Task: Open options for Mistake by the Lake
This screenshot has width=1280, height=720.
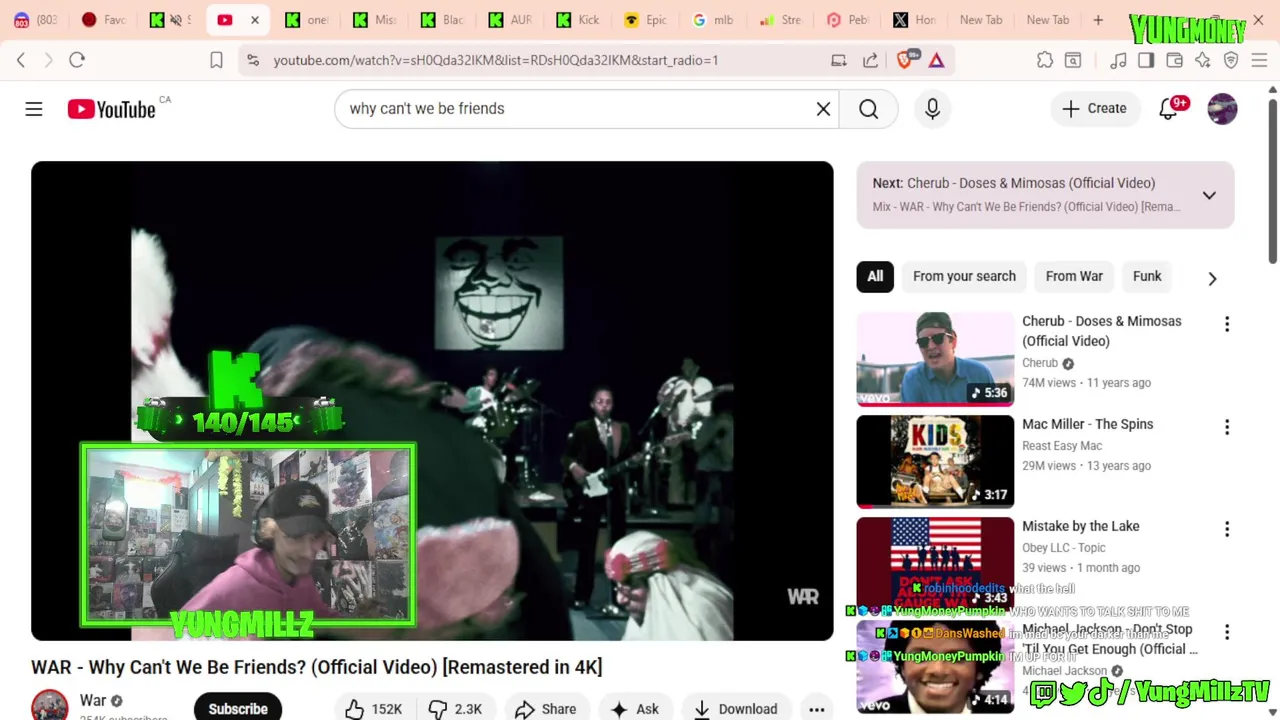Action: (1227, 529)
